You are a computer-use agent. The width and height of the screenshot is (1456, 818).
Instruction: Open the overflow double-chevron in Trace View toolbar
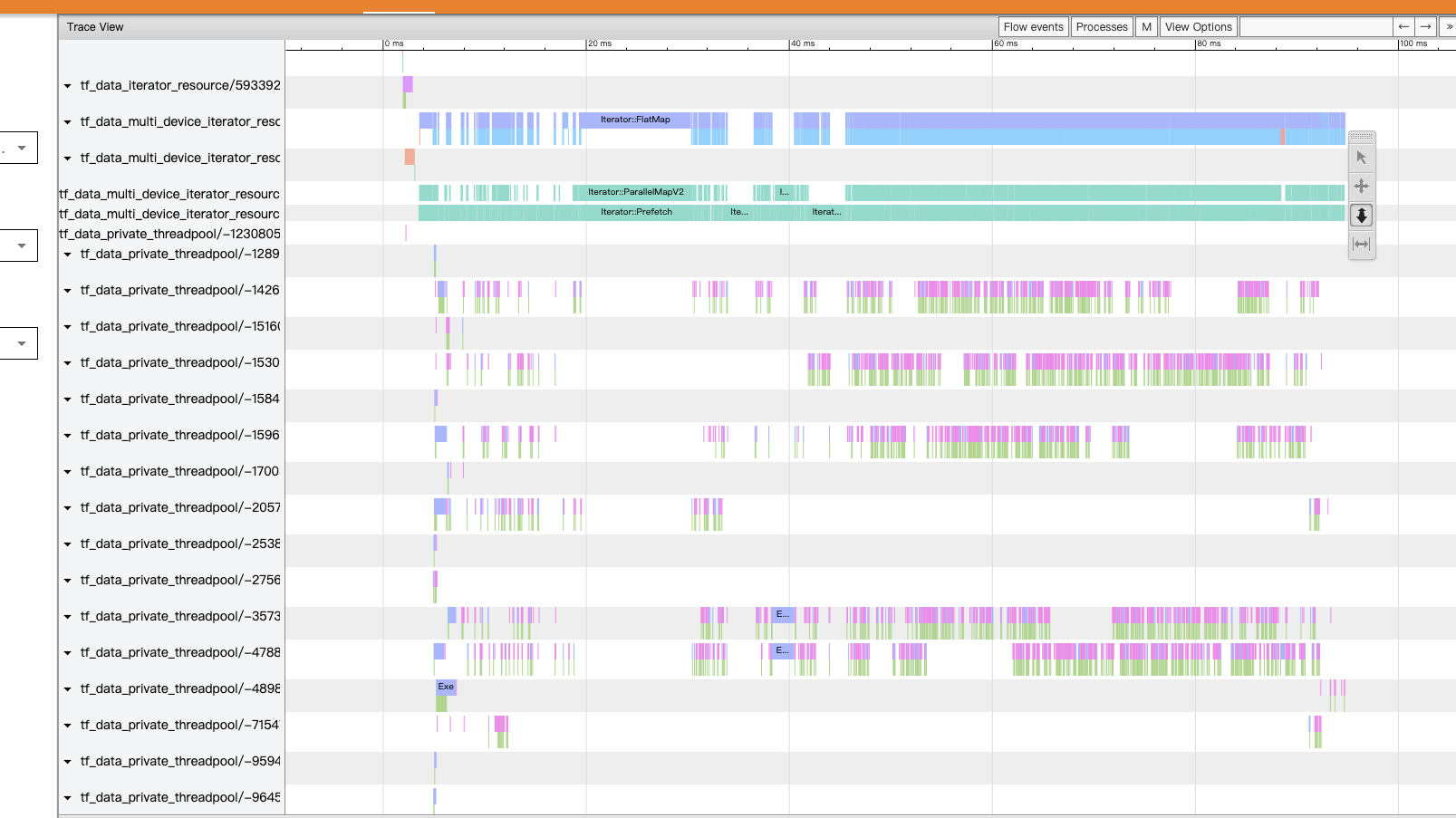[x=1449, y=27]
